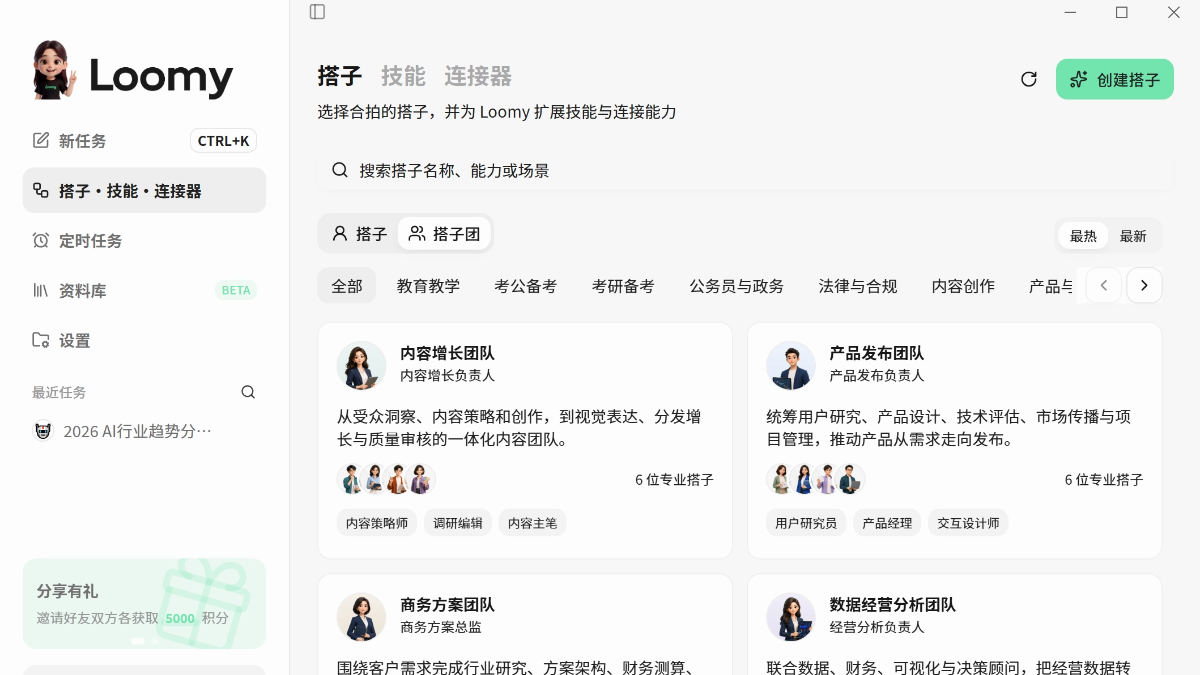The image size is (1200, 675).
Task: Filter by 公务员与政务 category
Action: coord(736,285)
